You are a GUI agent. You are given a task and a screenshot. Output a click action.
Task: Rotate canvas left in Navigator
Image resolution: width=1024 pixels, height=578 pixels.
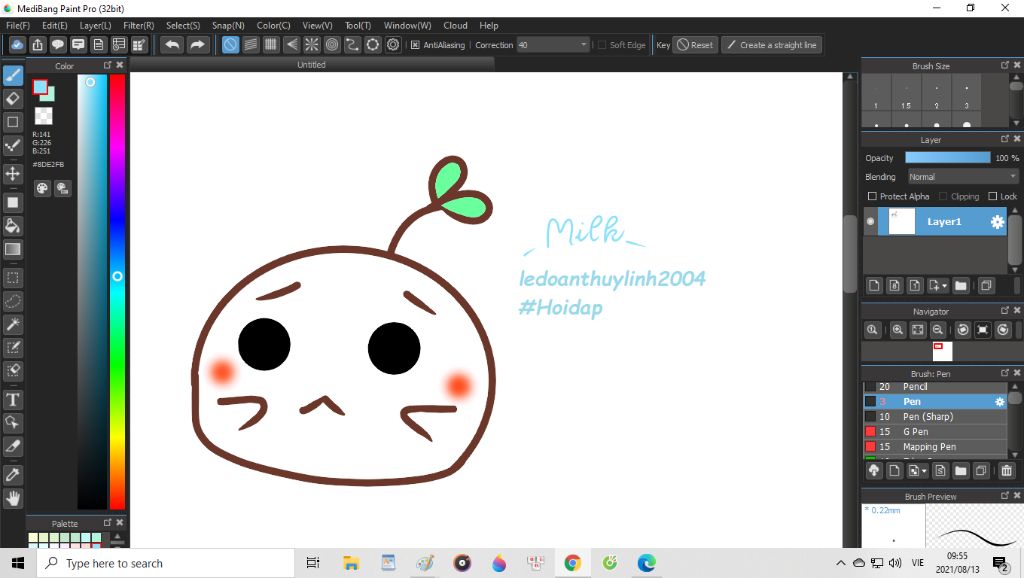(963, 330)
